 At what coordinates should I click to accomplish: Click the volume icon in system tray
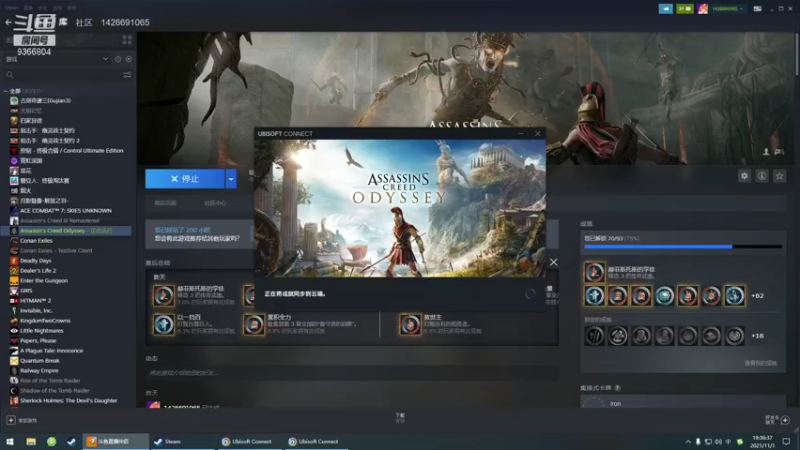718,442
